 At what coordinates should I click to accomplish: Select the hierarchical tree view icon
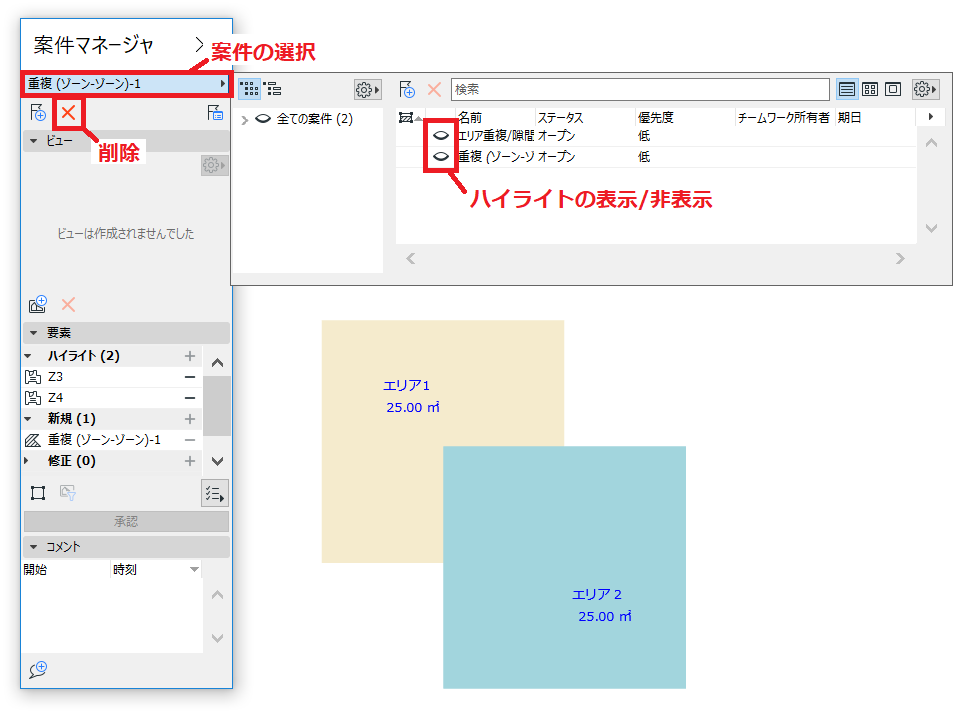(x=273, y=89)
